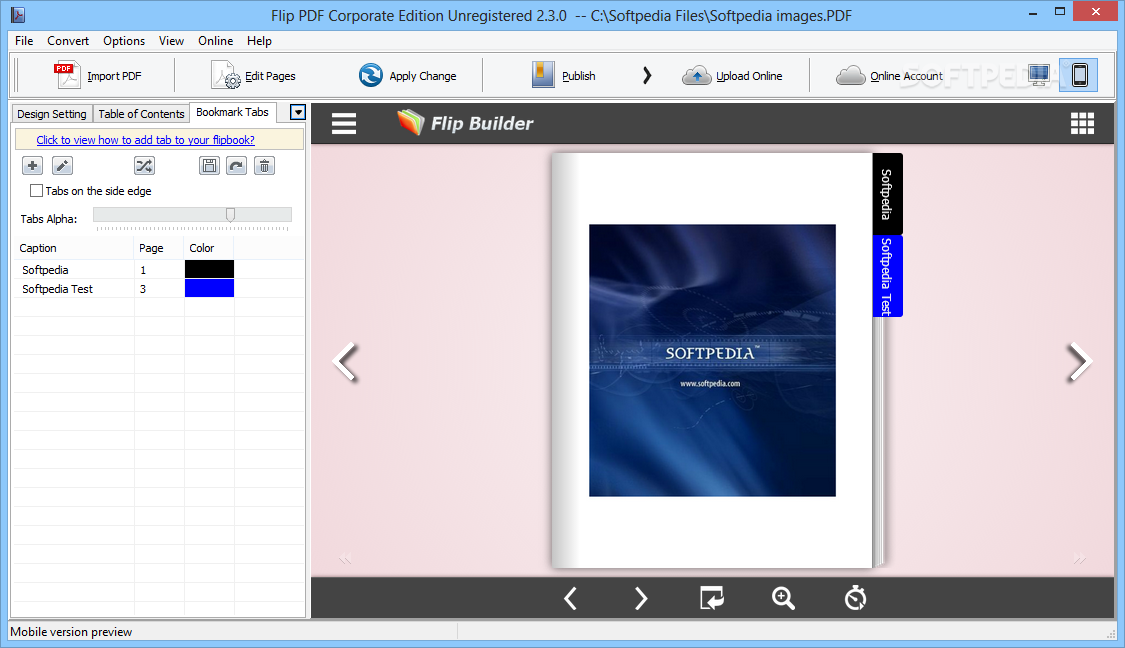Jump to last page via faint double-right arrow

click(1080, 559)
